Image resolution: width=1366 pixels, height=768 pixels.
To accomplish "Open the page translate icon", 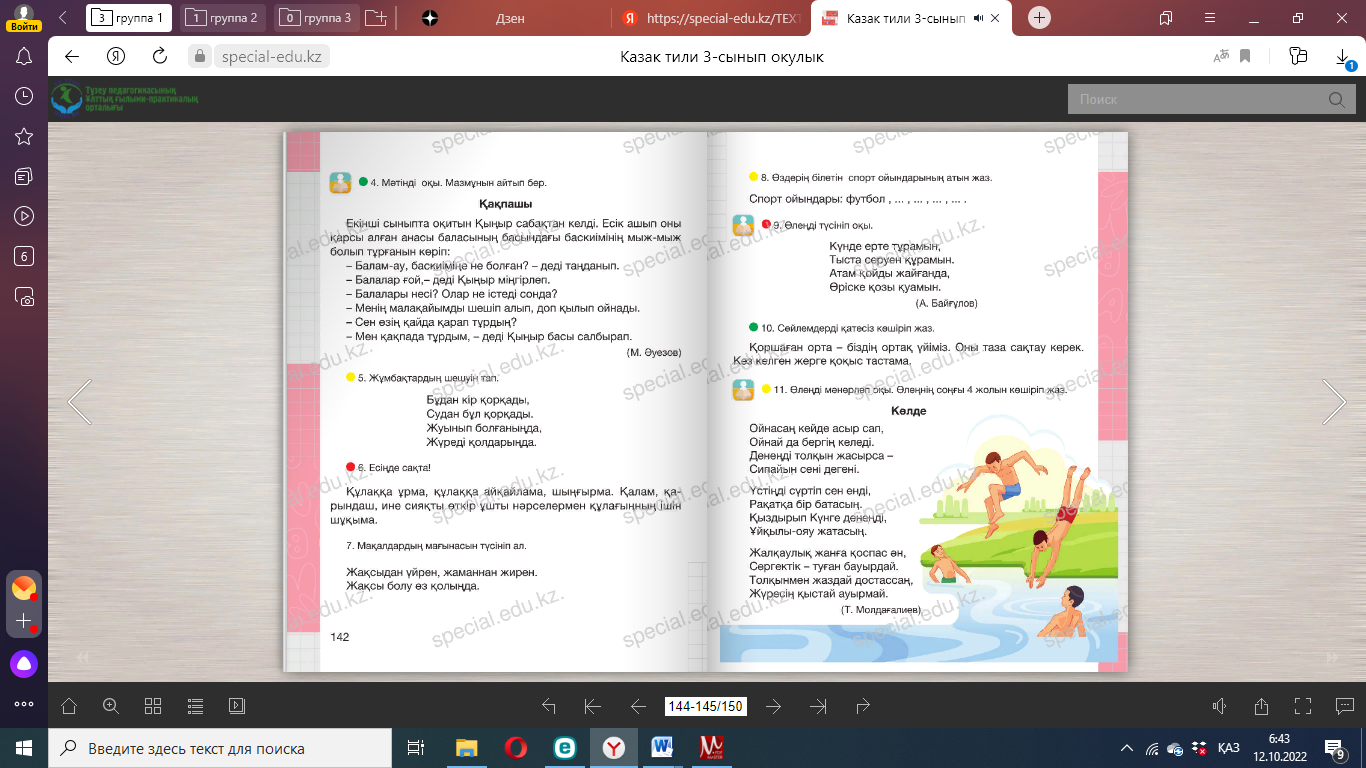I will tap(1220, 57).
